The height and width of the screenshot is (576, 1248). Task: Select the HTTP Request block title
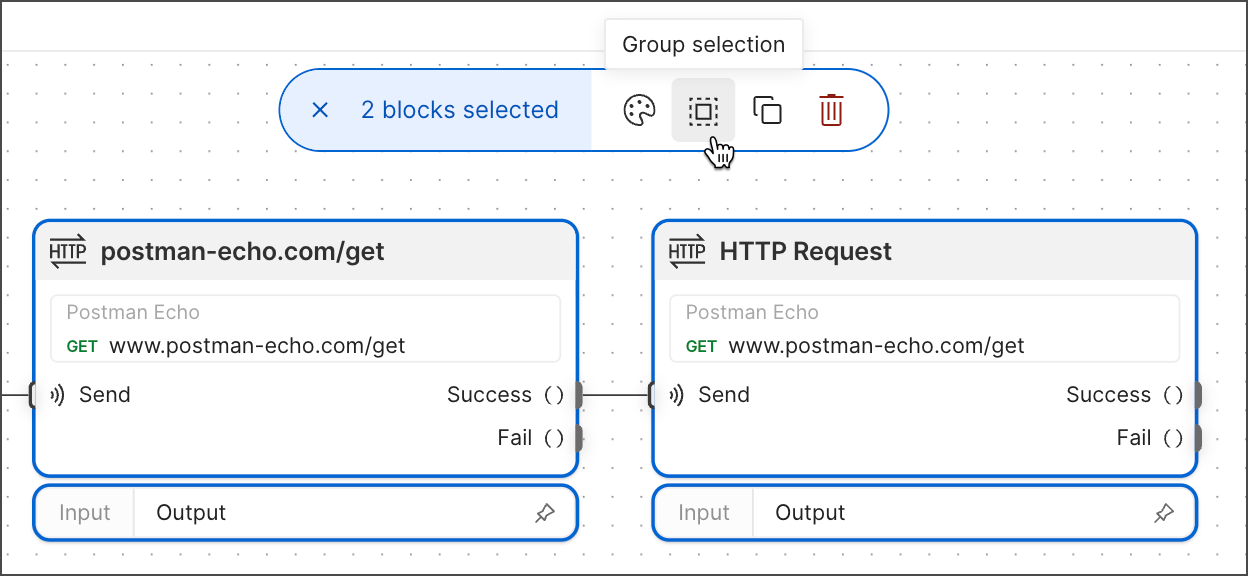coord(806,251)
